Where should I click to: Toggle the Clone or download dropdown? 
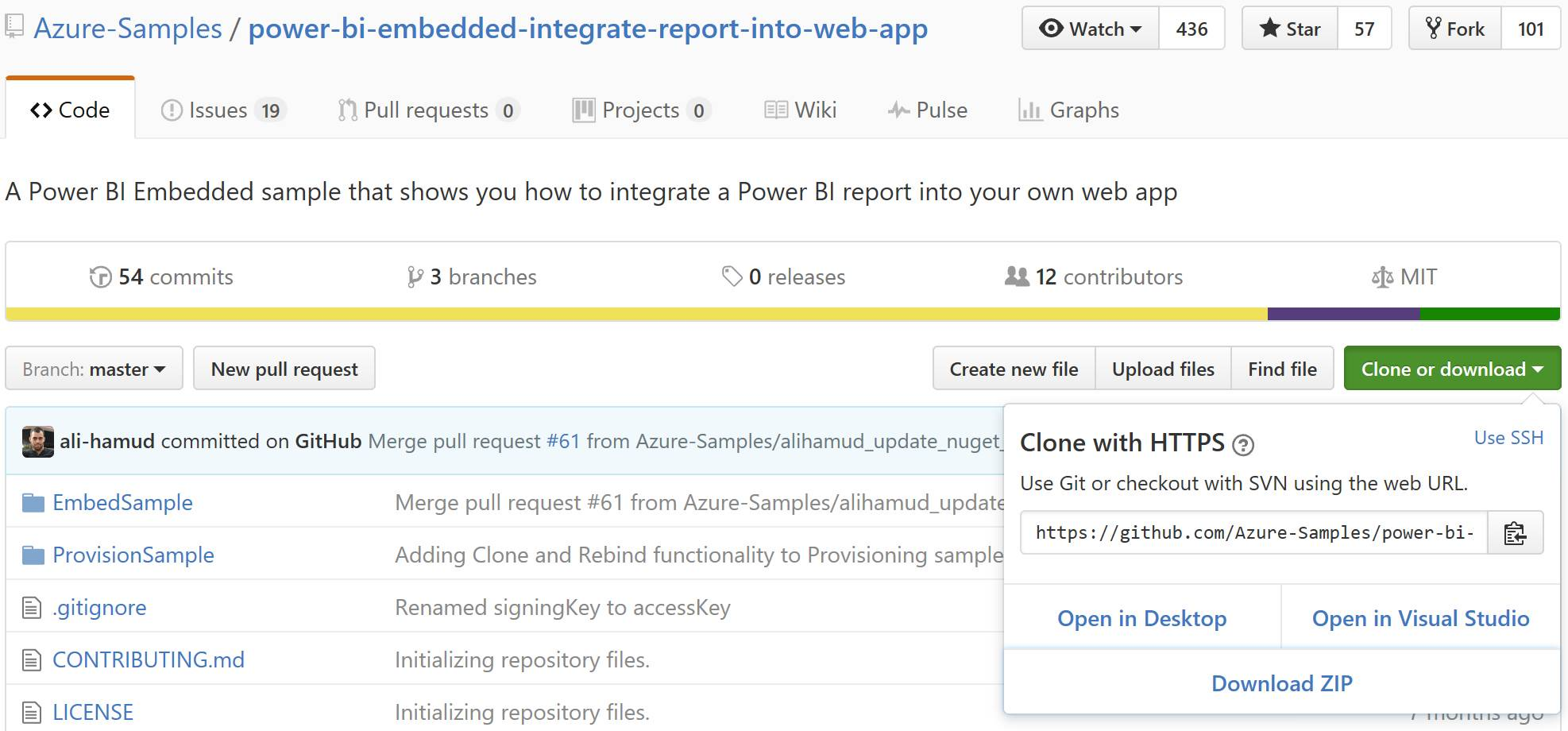[1452, 369]
